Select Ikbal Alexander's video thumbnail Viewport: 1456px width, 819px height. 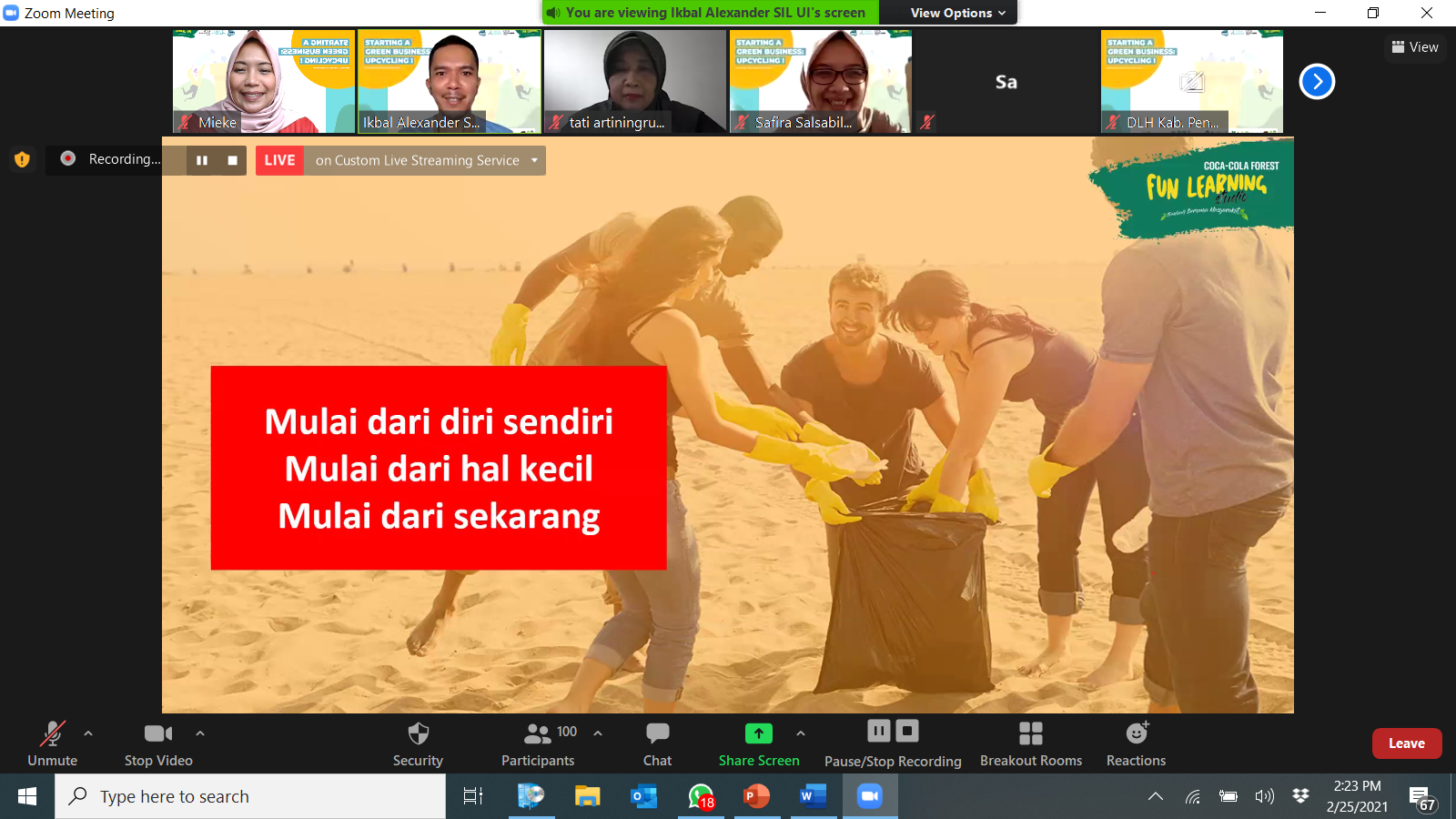pyautogui.click(x=450, y=82)
